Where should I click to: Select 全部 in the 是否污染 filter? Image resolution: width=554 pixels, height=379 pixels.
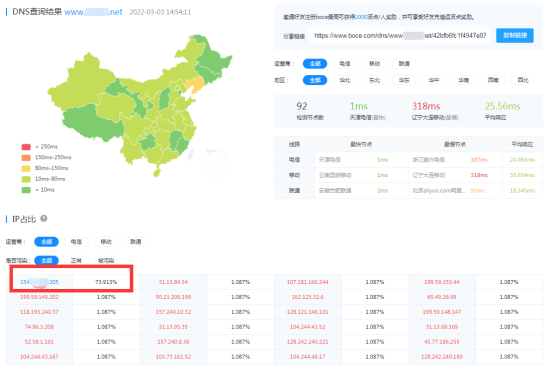[x=47, y=260]
